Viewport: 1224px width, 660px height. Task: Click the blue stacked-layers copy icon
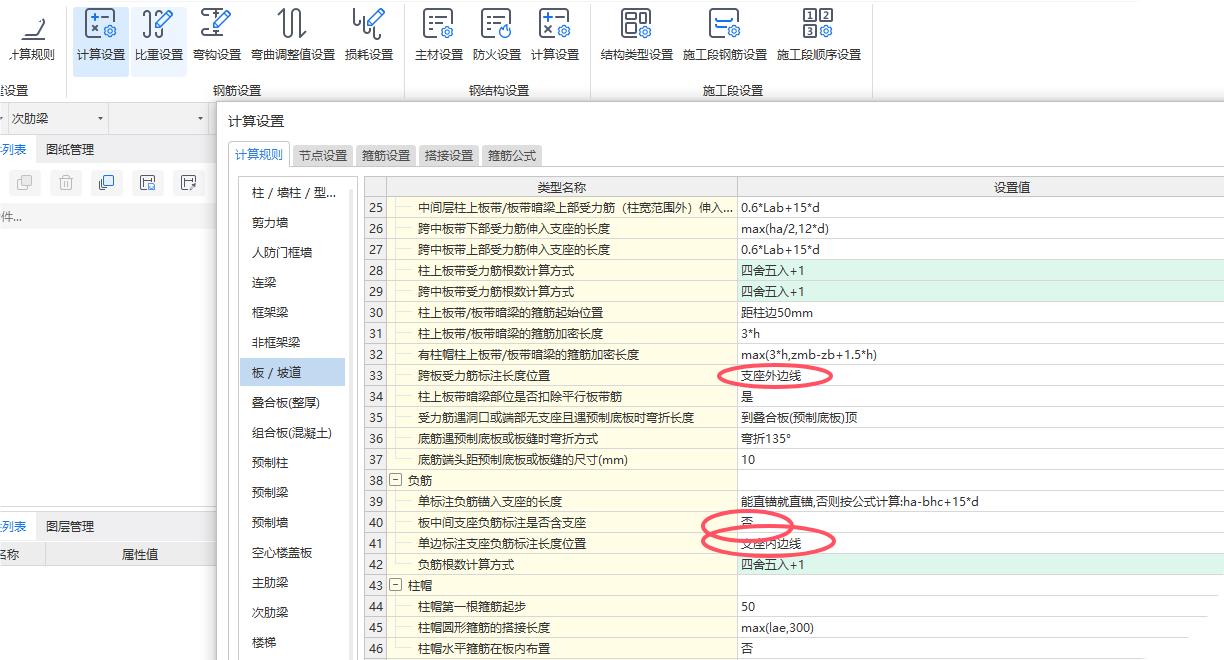106,182
